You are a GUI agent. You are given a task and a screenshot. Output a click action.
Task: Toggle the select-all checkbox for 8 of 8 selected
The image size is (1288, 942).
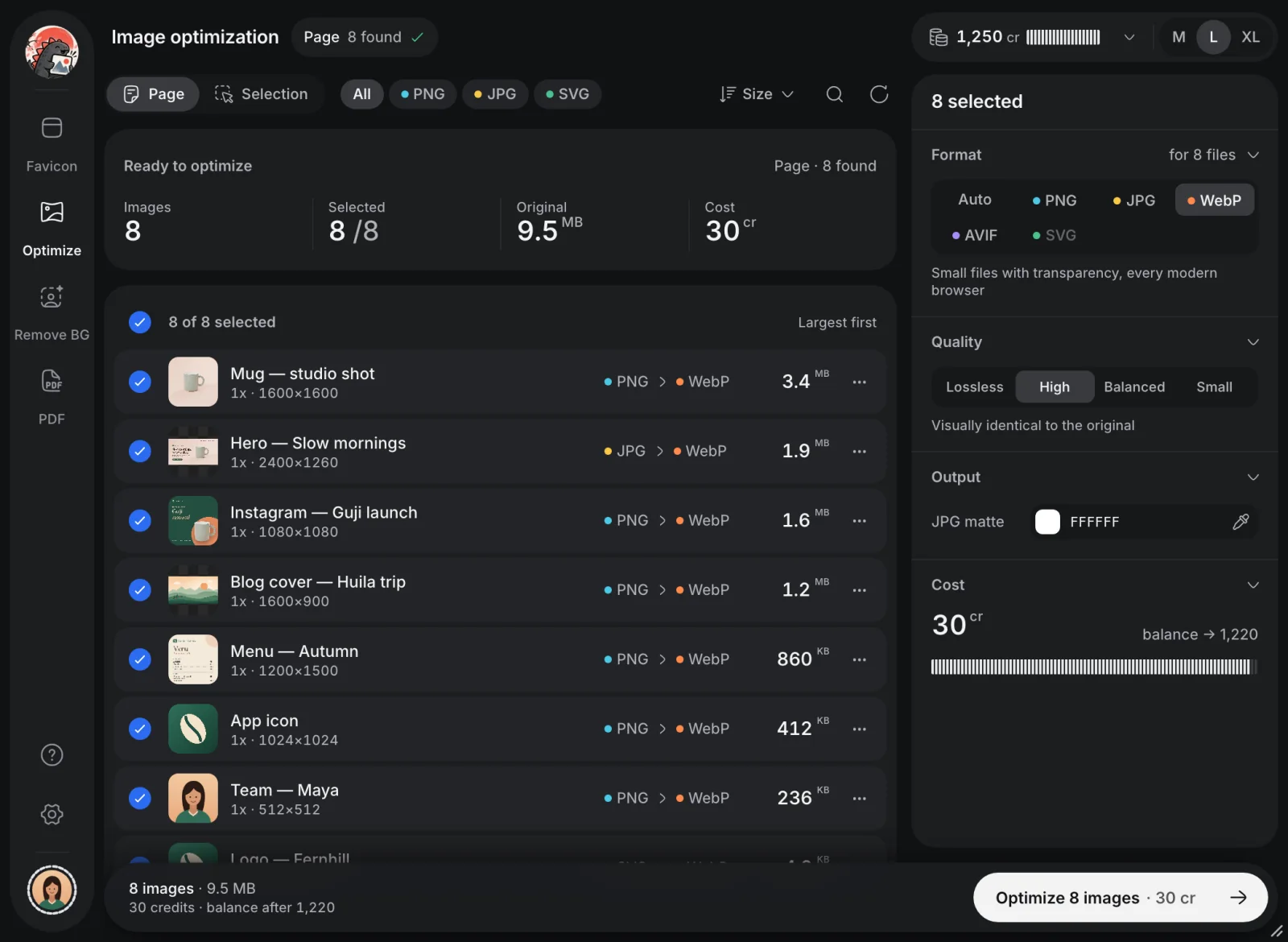point(140,322)
